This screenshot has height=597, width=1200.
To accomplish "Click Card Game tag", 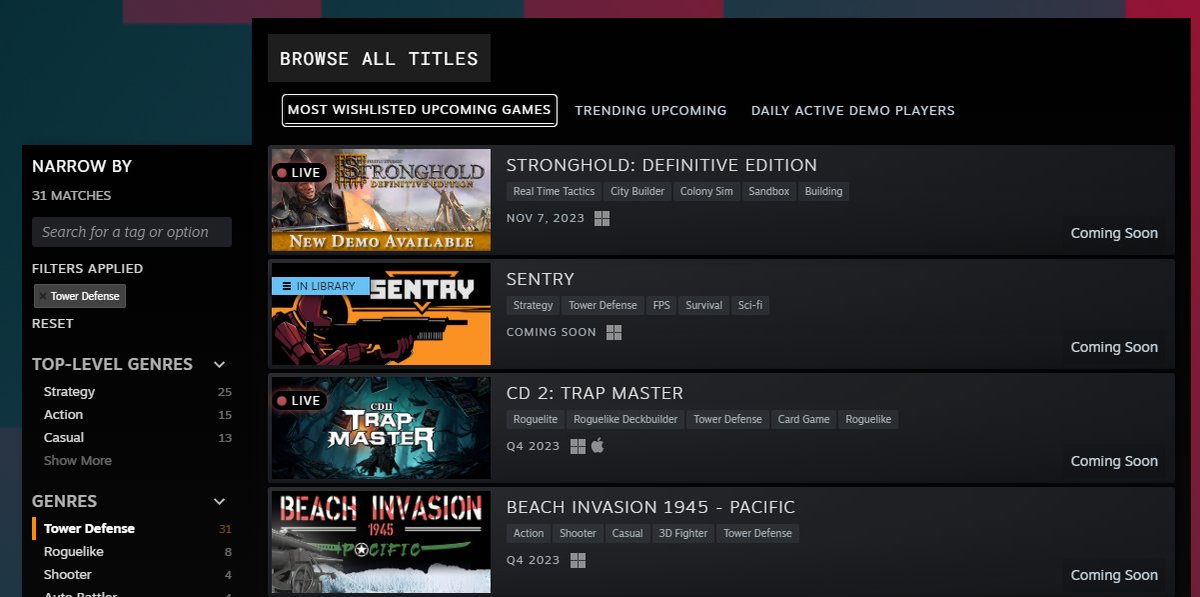I will point(804,419).
